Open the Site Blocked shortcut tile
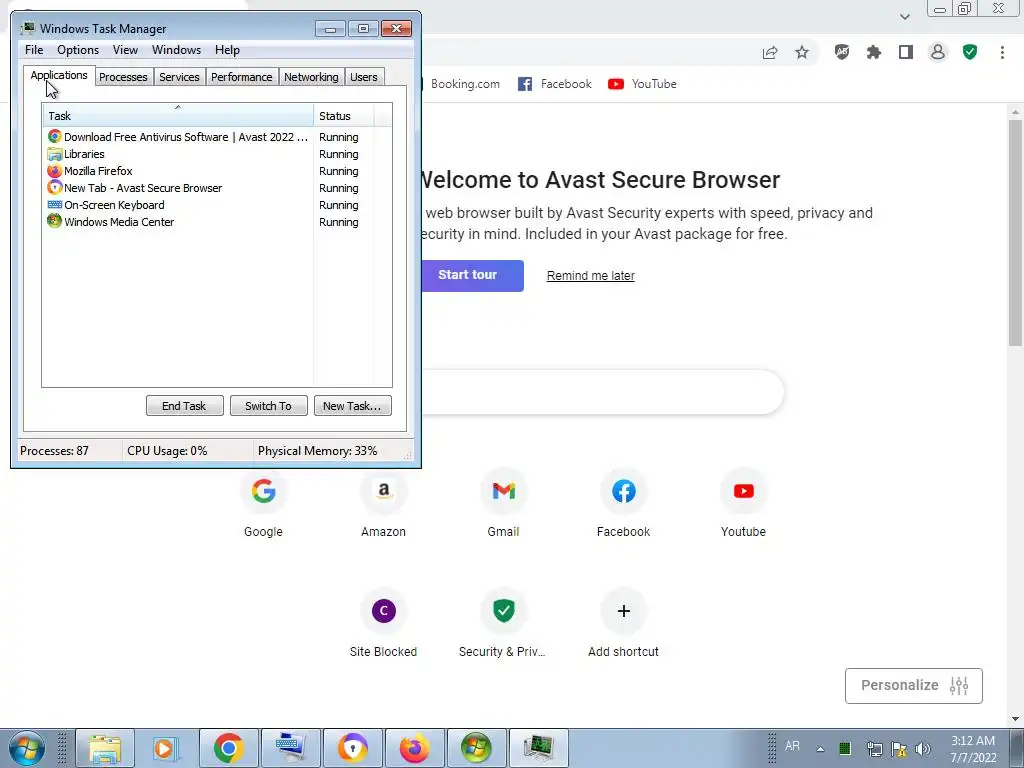The width and height of the screenshot is (1024, 768). 383,624
